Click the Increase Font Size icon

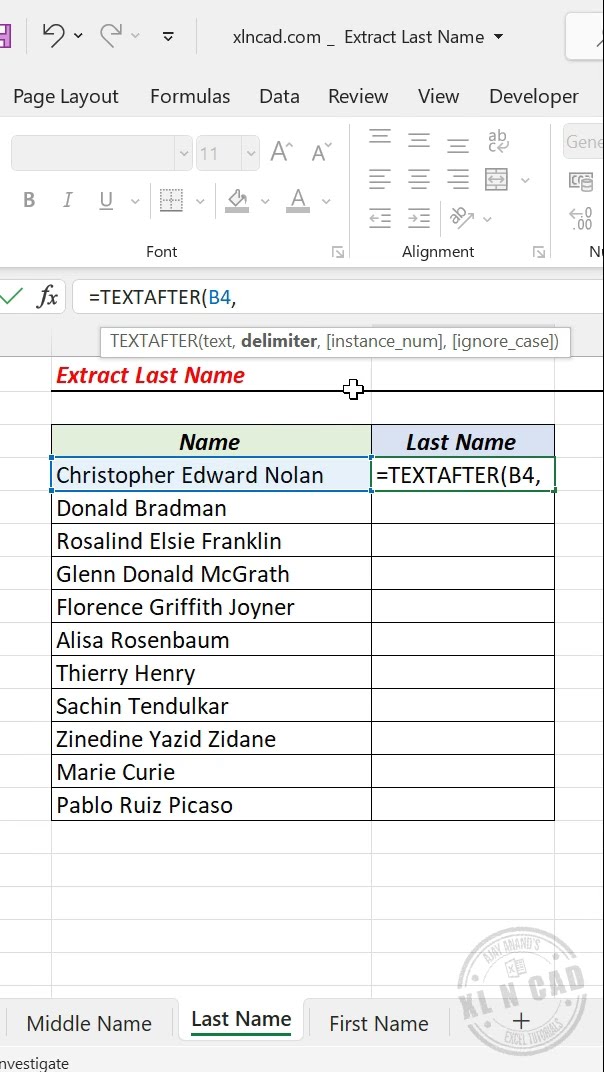pos(281,152)
